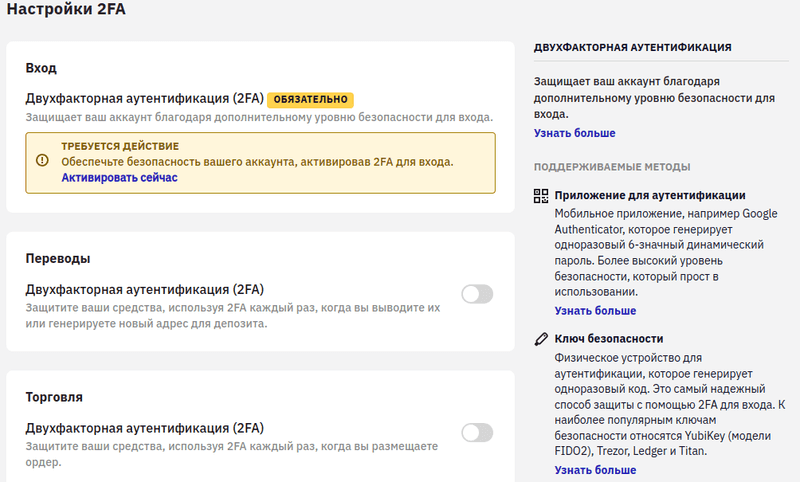
Task: Click 2FA title in the Переводы section
Action: pyautogui.click(x=145, y=290)
